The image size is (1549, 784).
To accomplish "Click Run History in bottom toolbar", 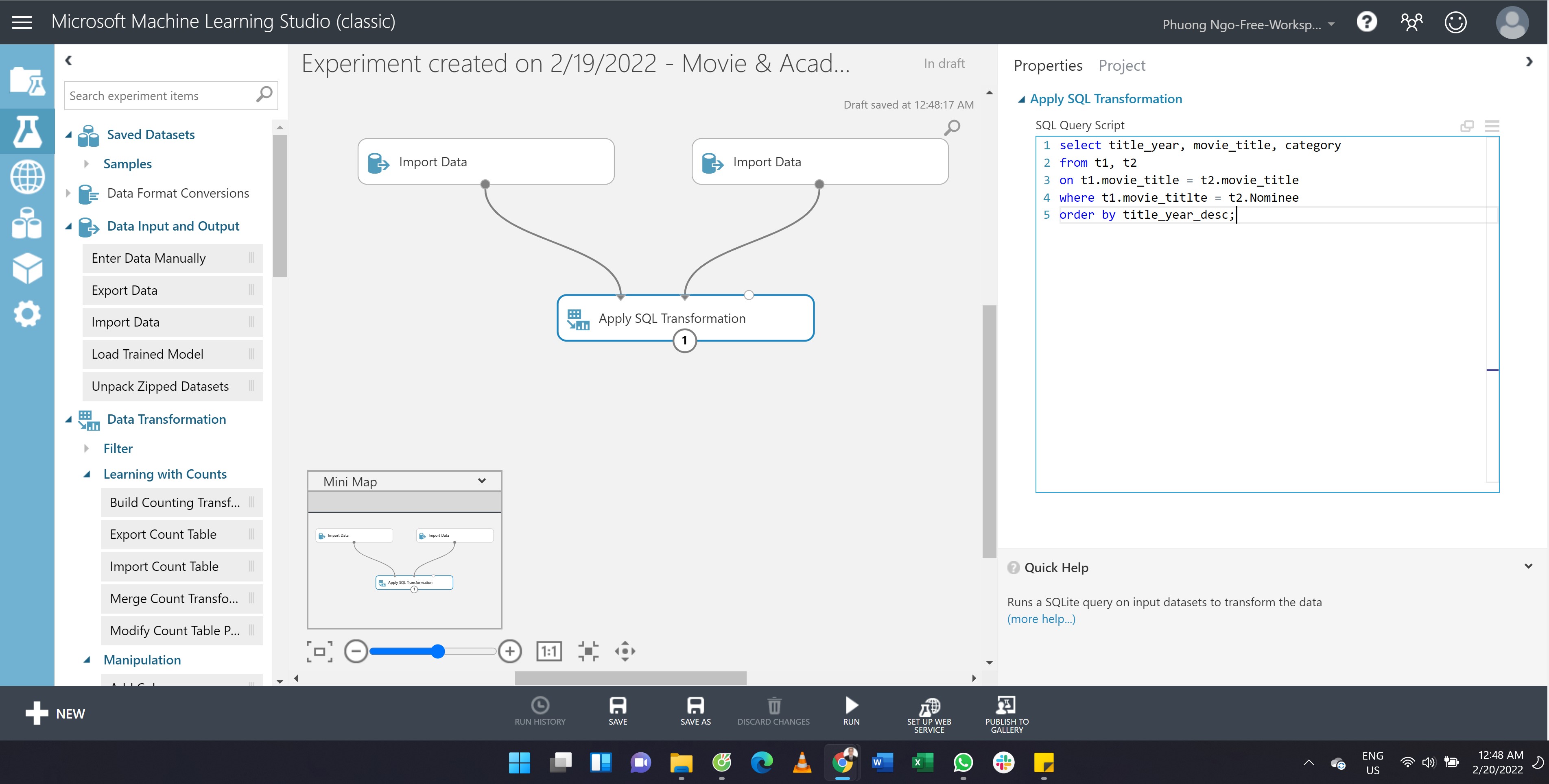I will click(540, 711).
